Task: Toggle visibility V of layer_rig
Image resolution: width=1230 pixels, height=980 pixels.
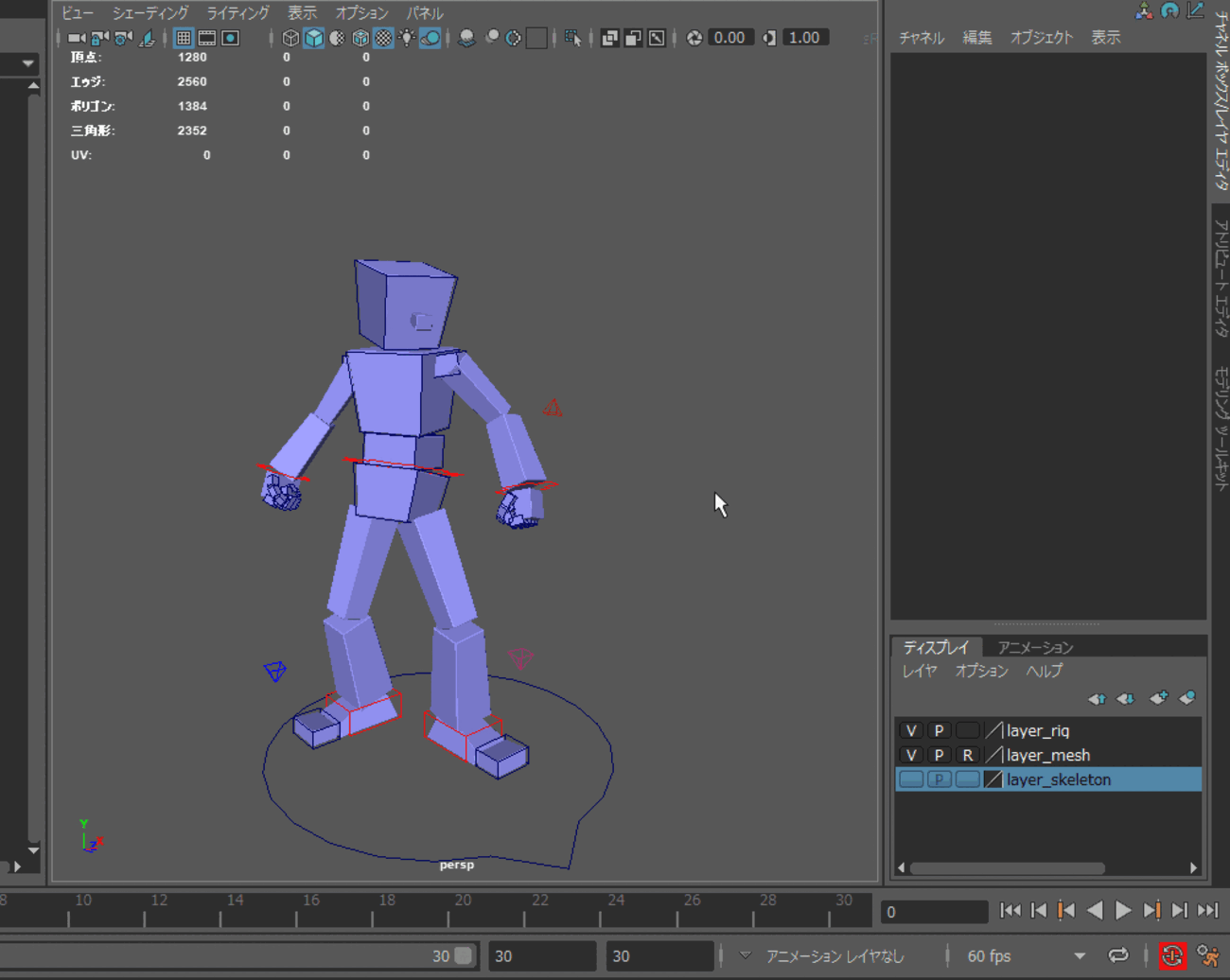Action: [911, 730]
